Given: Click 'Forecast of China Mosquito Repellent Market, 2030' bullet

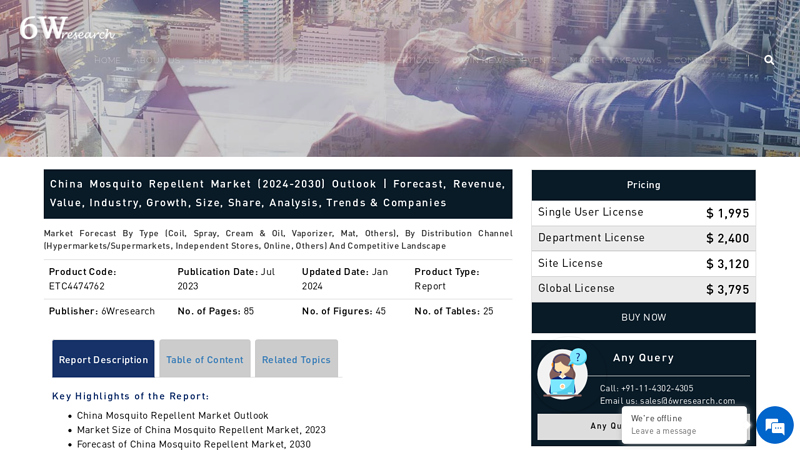Looking at the screenshot, I should (193, 444).
